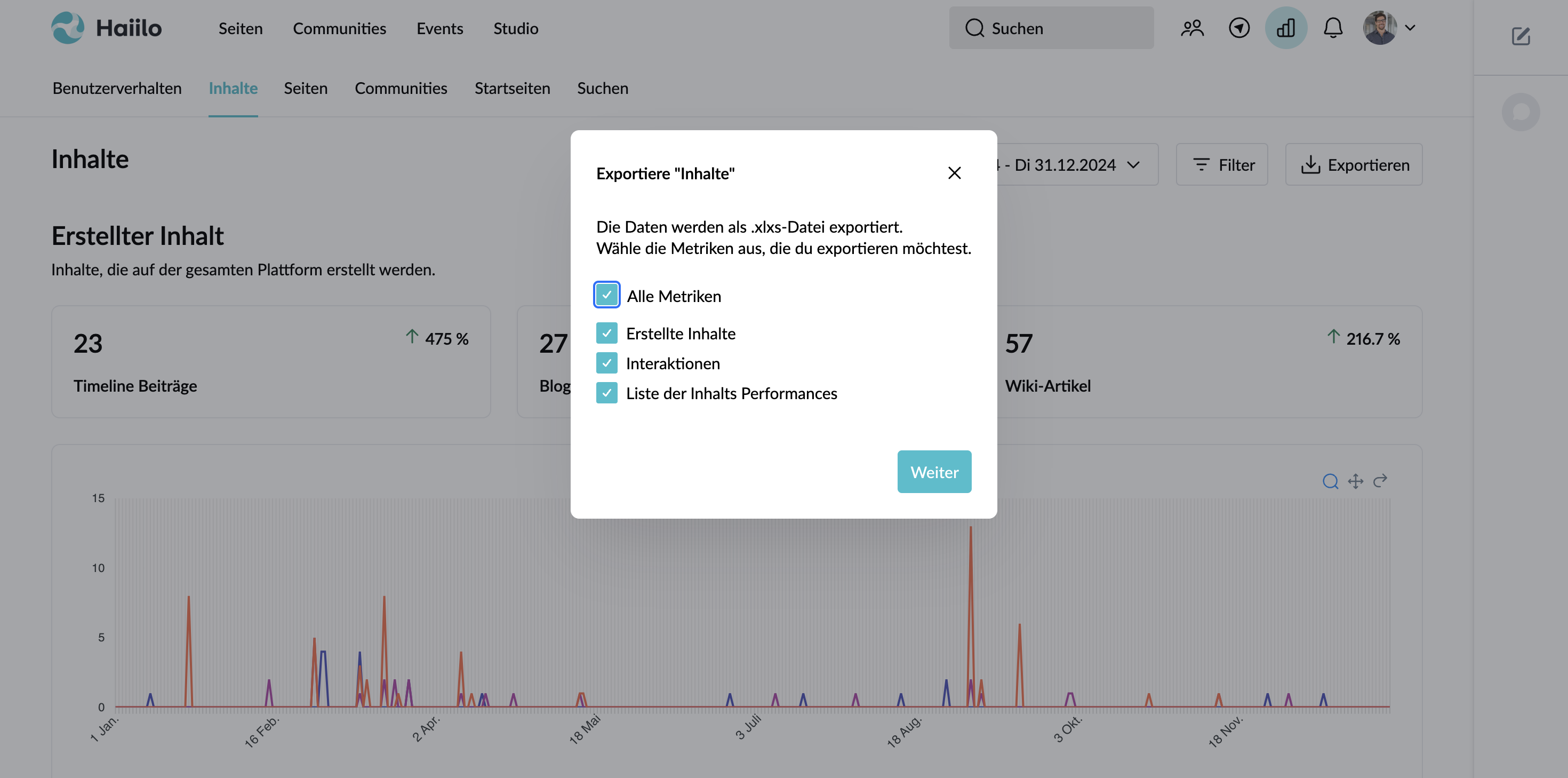Screen dimensions: 1568x778
Task: Switch to Communities analytics tab
Action: point(401,89)
